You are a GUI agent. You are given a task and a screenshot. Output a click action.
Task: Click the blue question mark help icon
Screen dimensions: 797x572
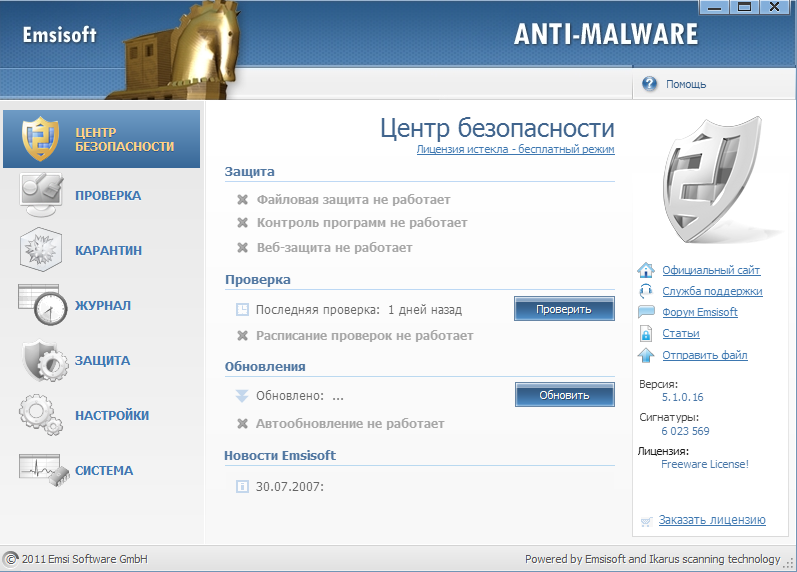(649, 83)
